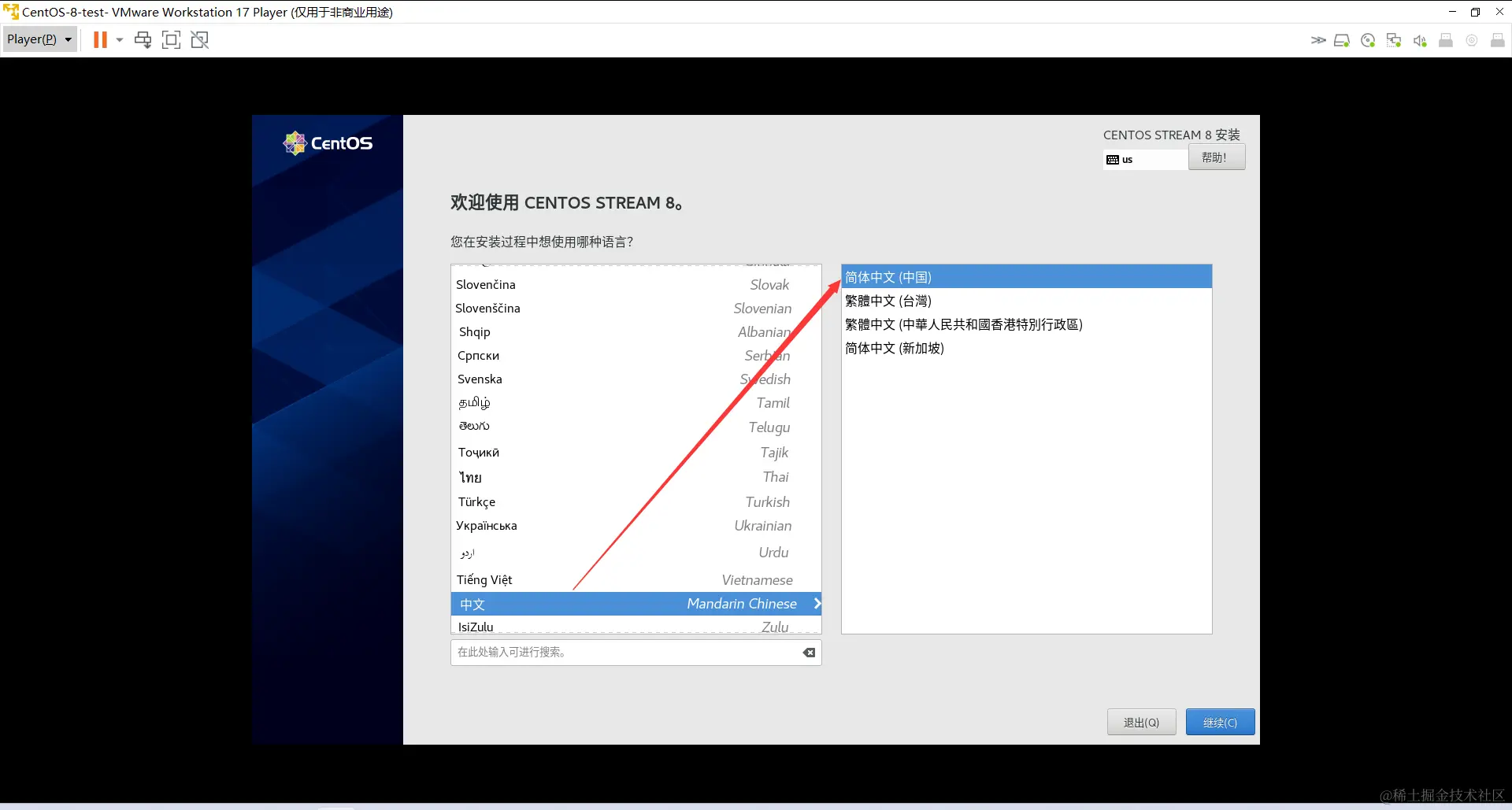Close the VMware Player window

pos(1499,12)
